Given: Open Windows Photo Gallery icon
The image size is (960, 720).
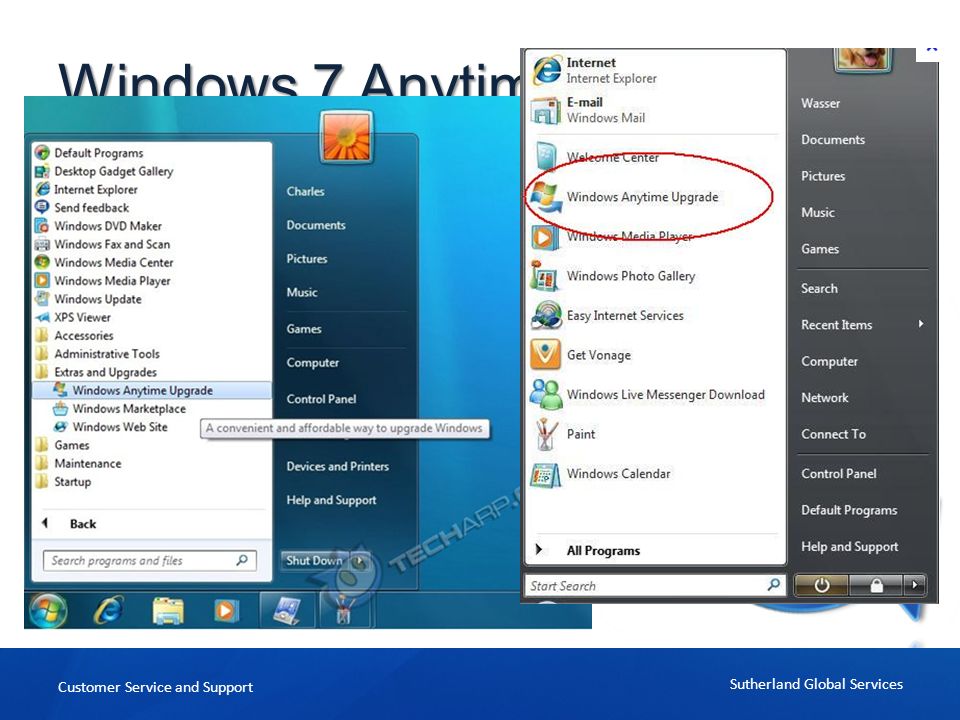Looking at the screenshot, I should (x=544, y=276).
